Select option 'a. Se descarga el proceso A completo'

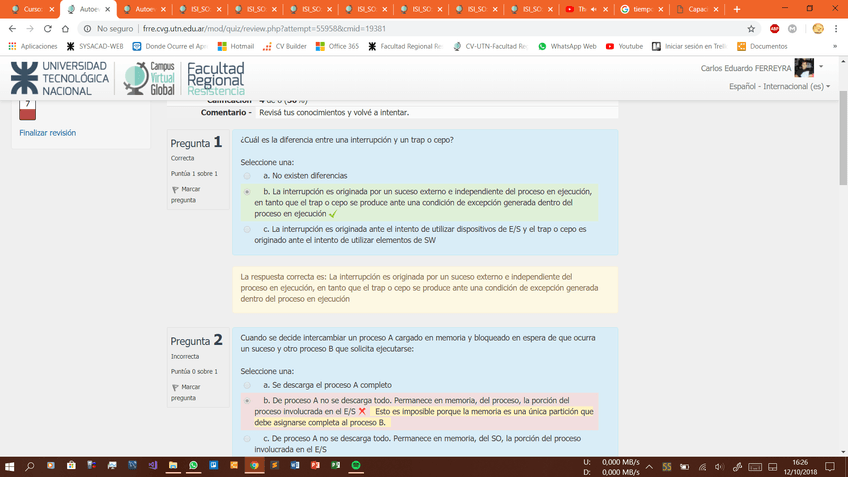click(248, 385)
